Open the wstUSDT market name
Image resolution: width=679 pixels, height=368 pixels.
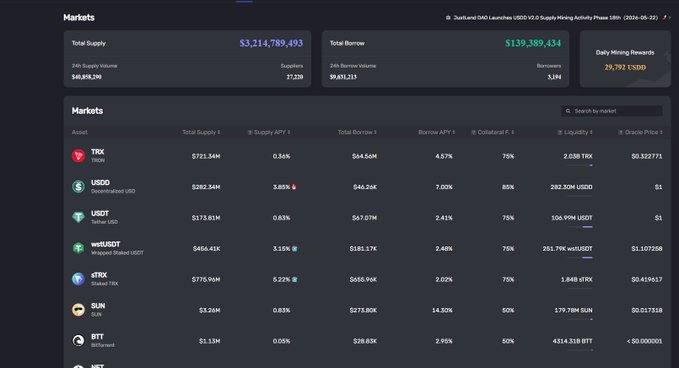pos(105,244)
